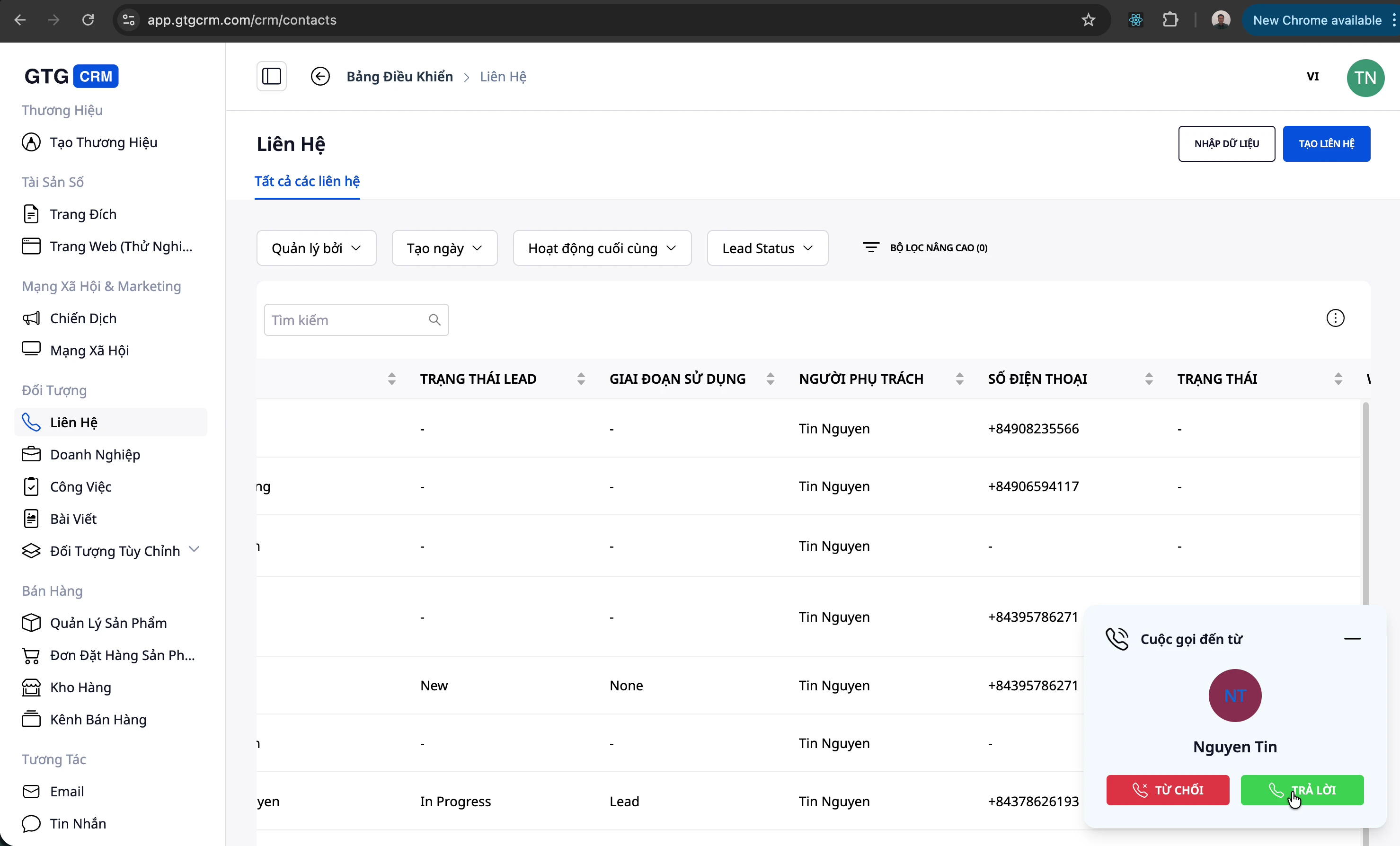Click the advanced filter icon

(x=870, y=248)
